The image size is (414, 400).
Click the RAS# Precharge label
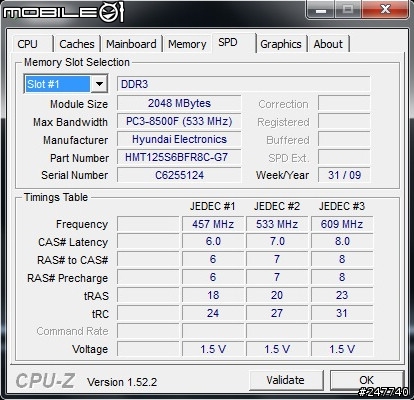click(67, 278)
